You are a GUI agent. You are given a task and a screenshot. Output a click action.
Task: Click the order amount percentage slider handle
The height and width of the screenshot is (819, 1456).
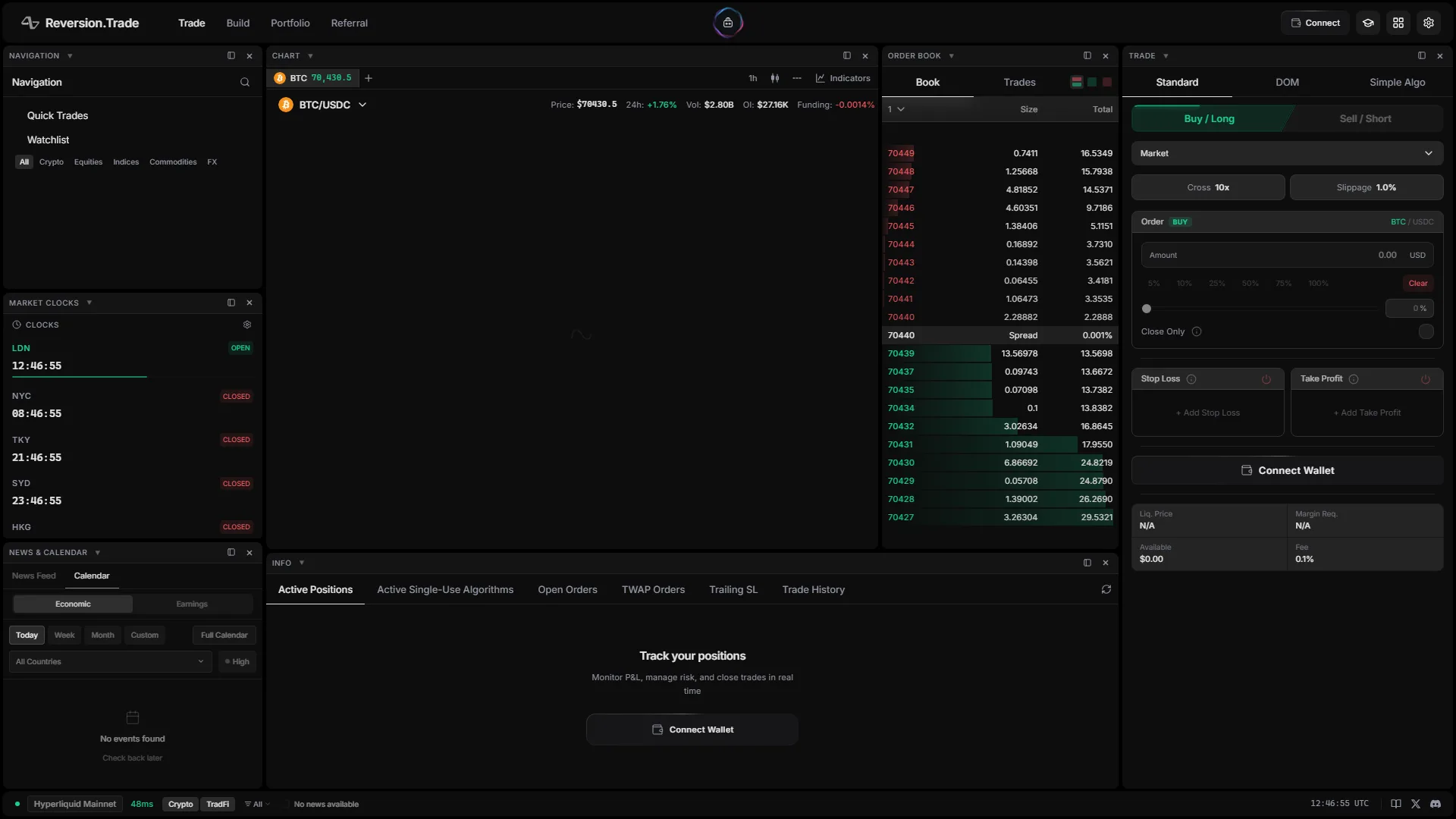point(1147,309)
